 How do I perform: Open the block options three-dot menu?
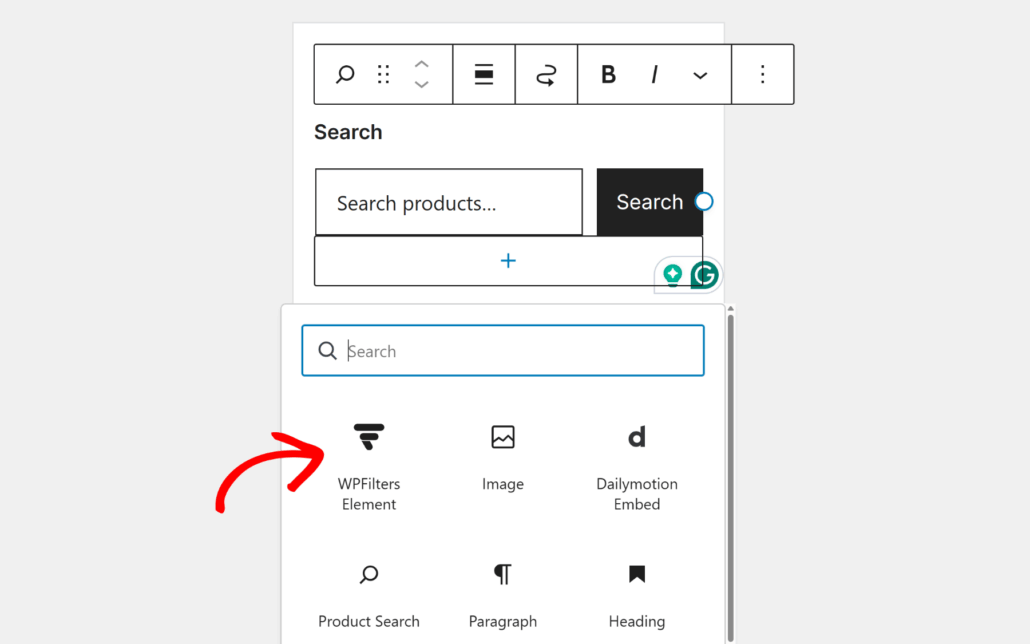click(x=762, y=74)
